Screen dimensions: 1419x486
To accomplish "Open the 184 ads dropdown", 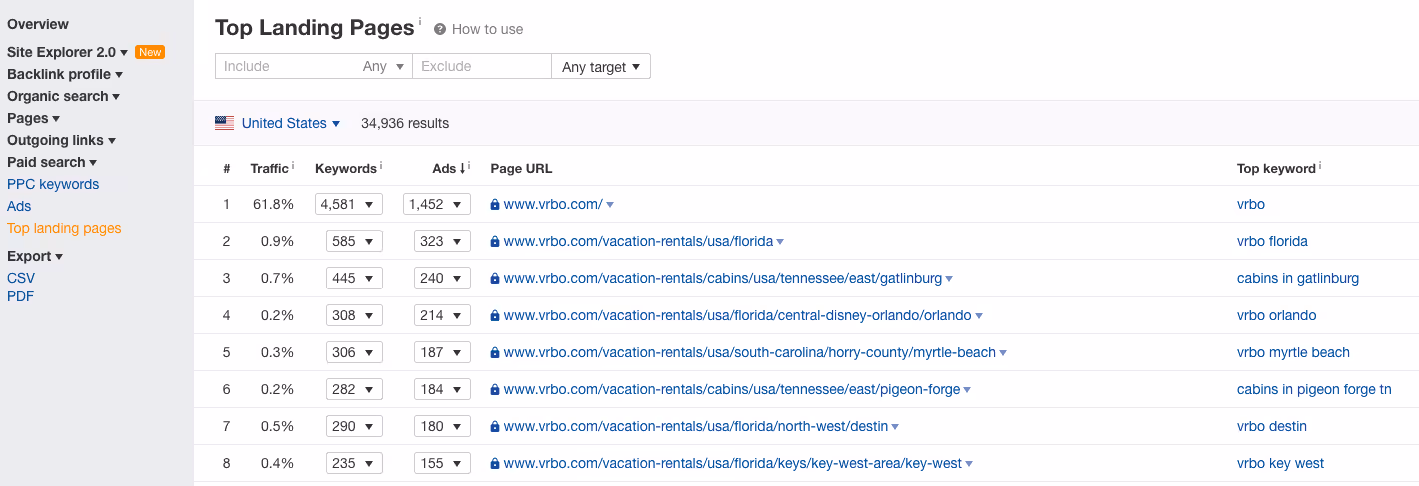I will (x=442, y=389).
